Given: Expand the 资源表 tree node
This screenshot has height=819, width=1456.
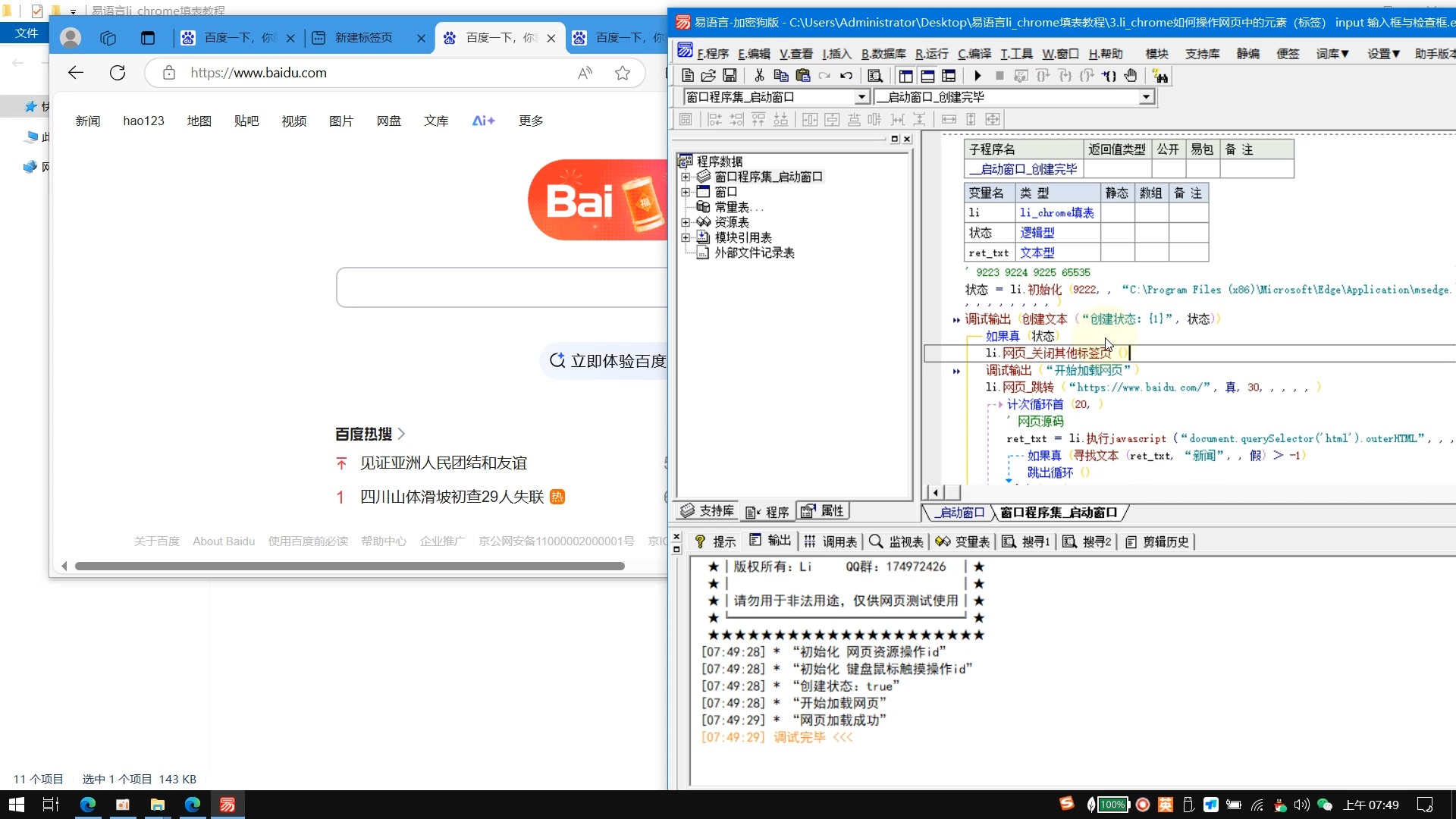Looking at the screenshot, I should click(686, 222).
